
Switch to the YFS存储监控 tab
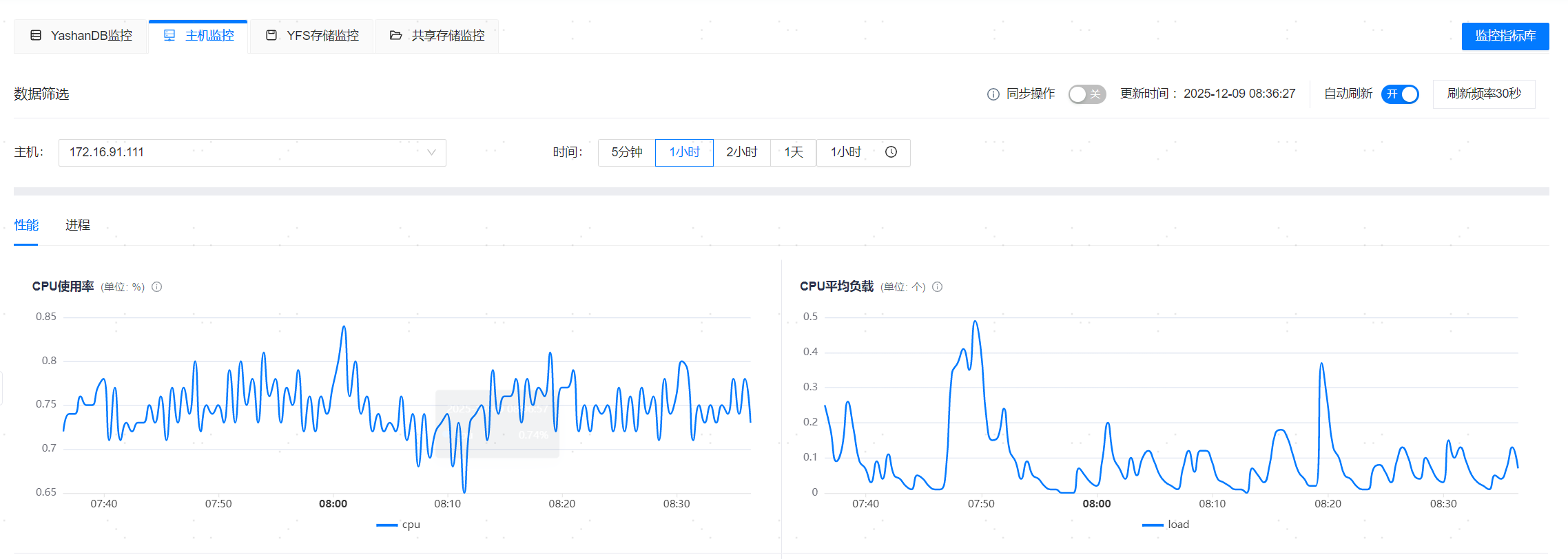312,36
